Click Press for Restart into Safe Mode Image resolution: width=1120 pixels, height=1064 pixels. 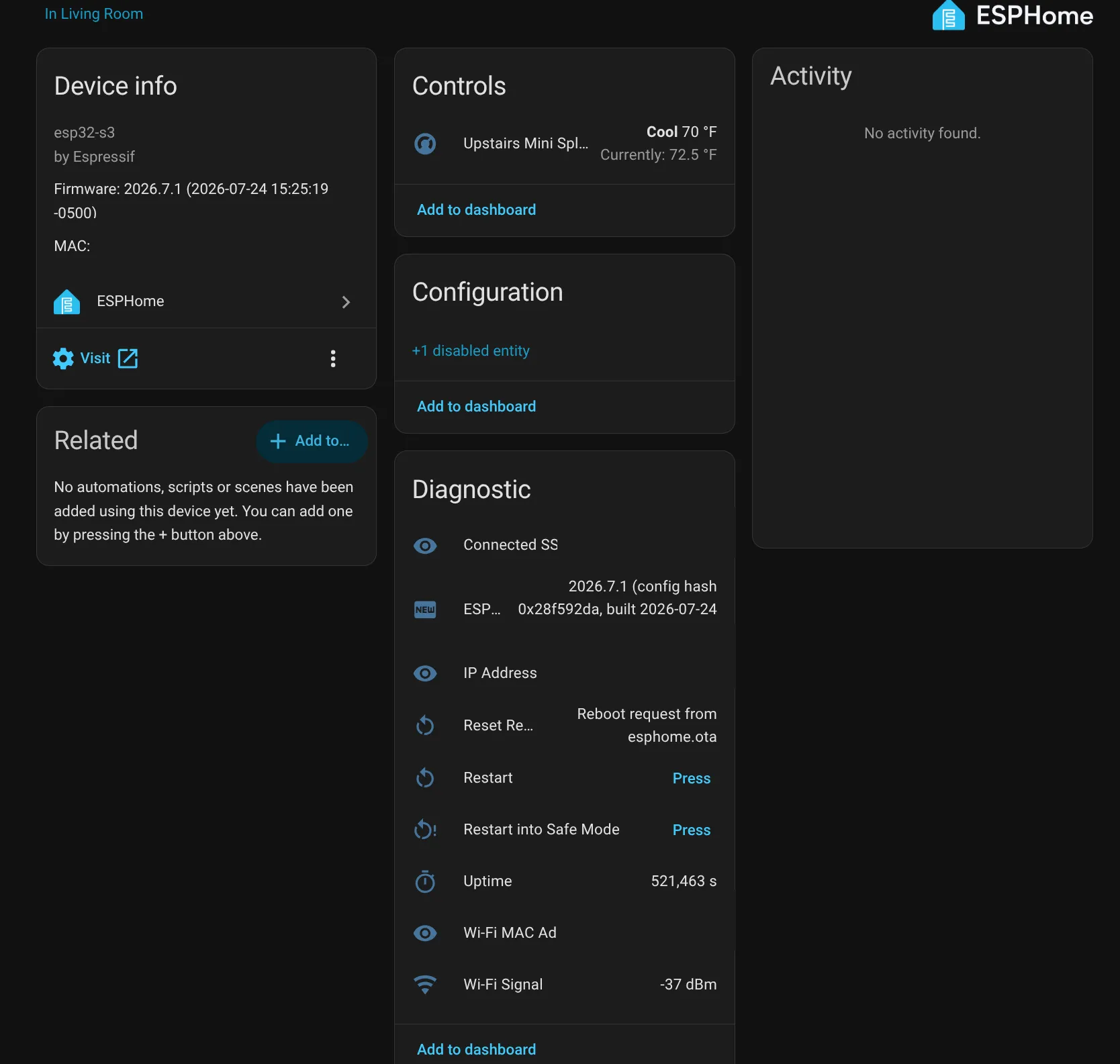click(692, 830)
